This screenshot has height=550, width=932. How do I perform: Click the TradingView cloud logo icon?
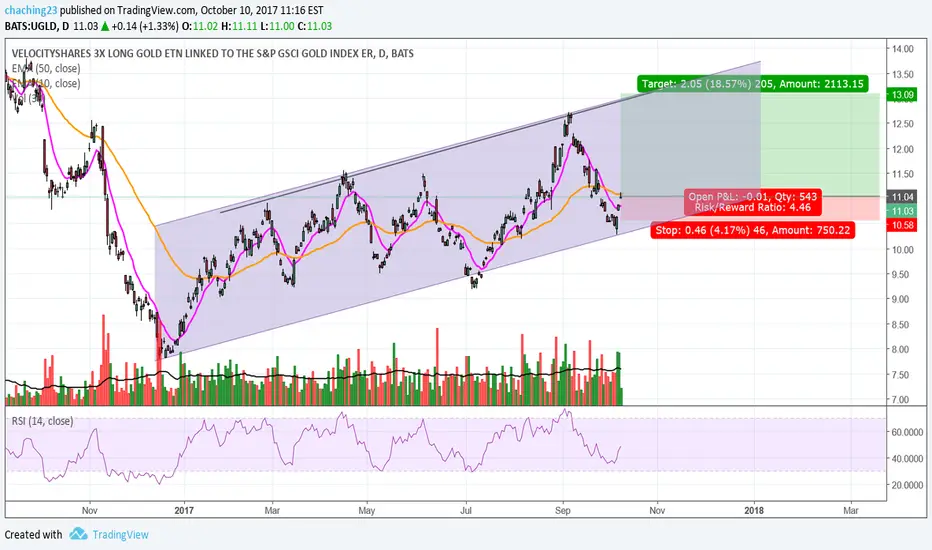78,534
